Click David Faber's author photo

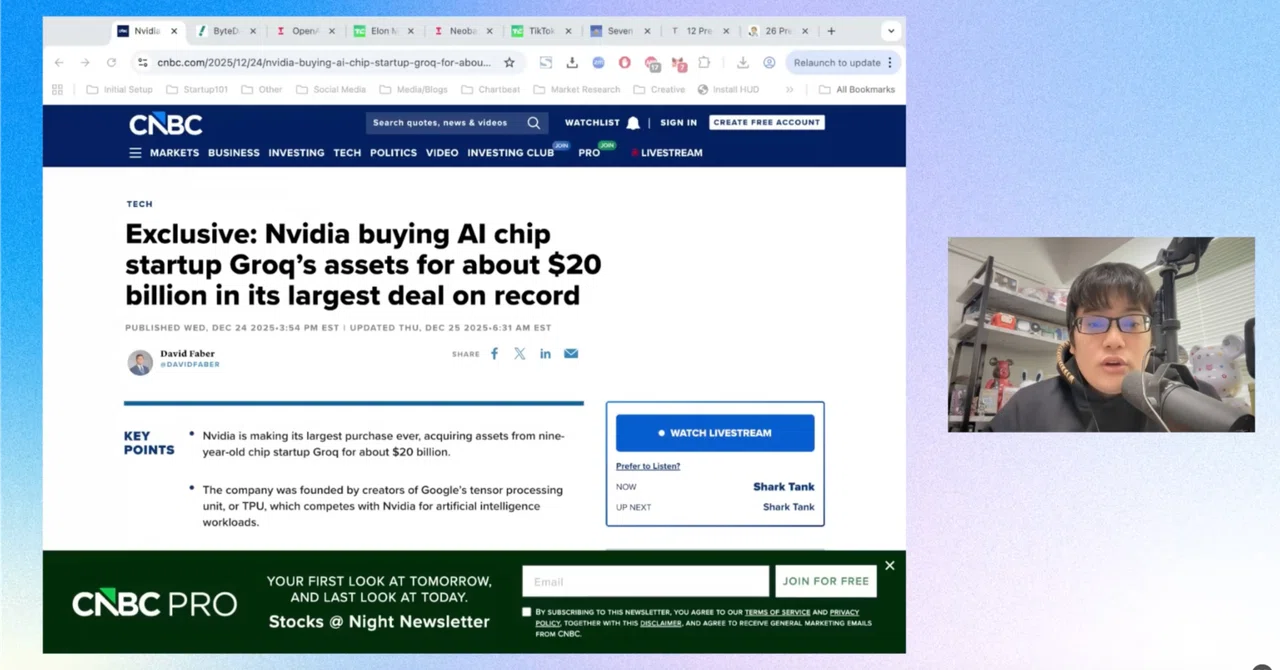(140, 362)
